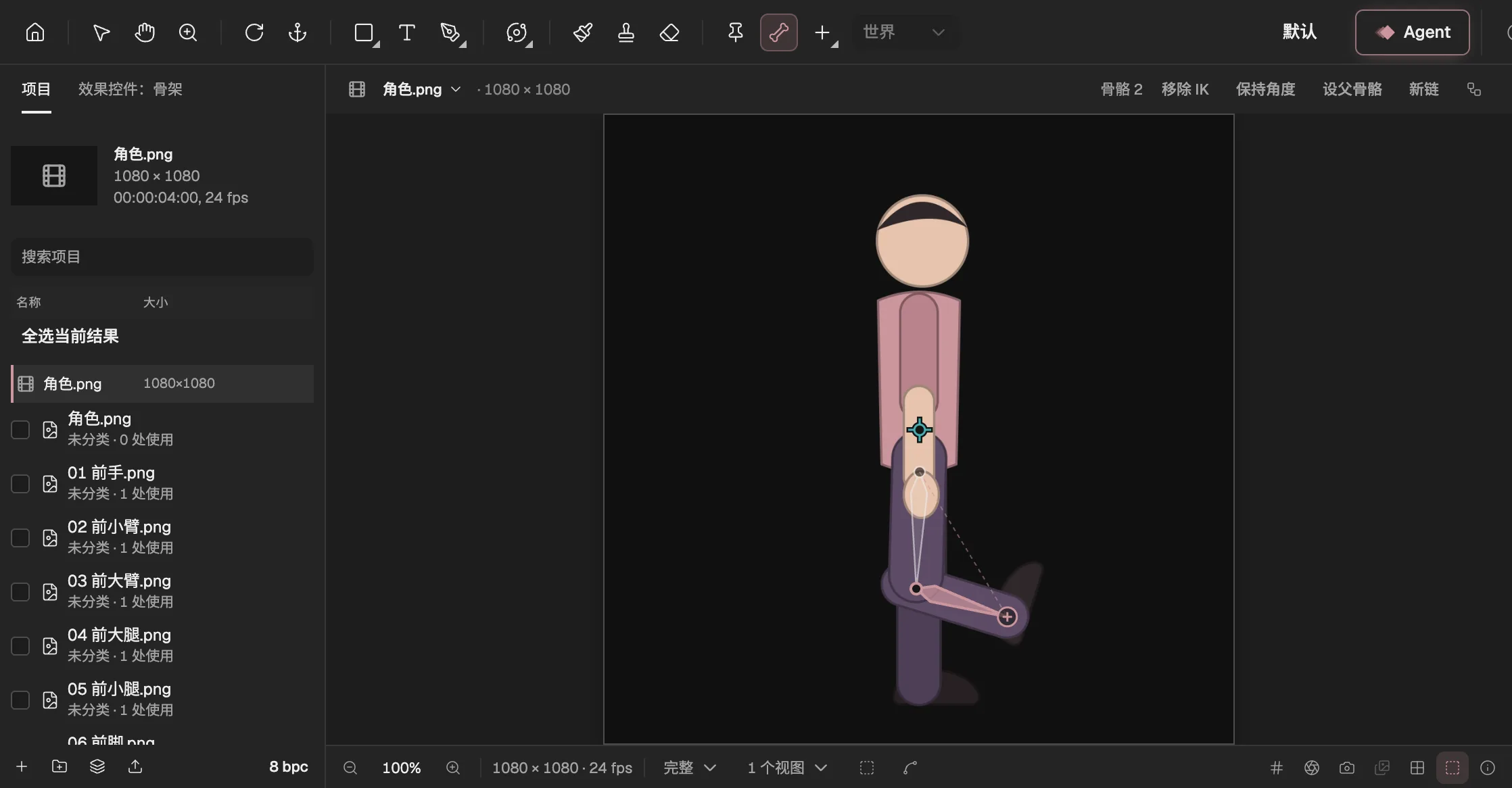Check the box beside 01 前手.png
The width and height of the screenshot is (1512, 788).
(x=20, y=483)
